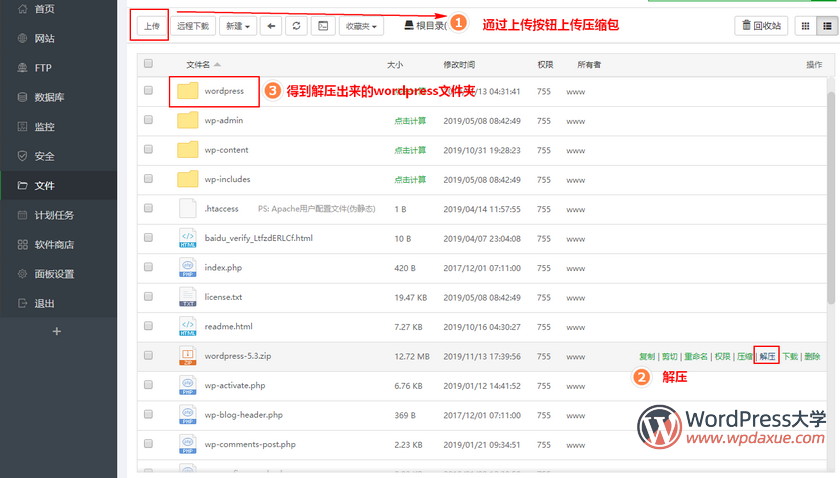Check the .htaccess row checkbox

click(x=148, y=208)
